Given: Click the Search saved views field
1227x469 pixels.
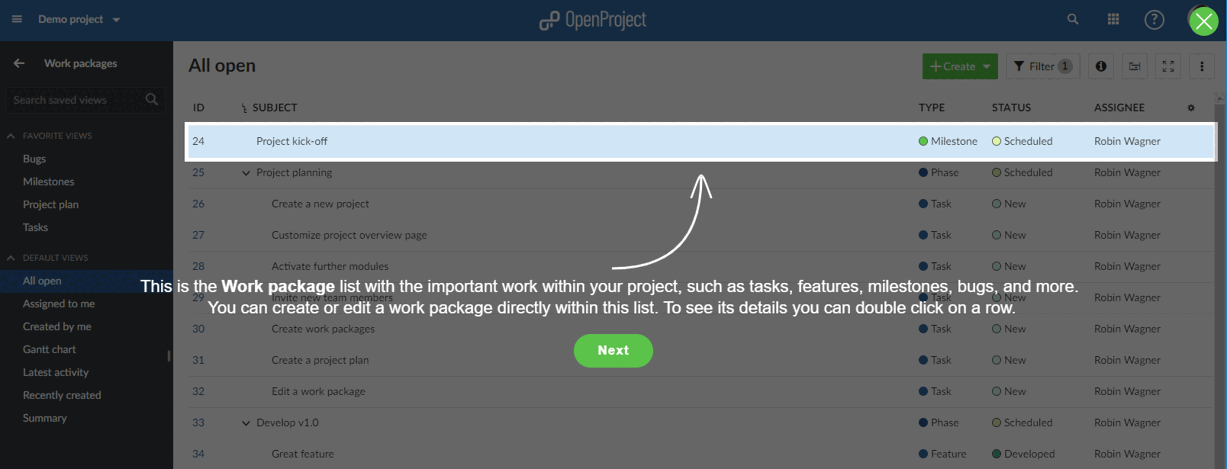Looking at the screenshot, I should point(76,99).
